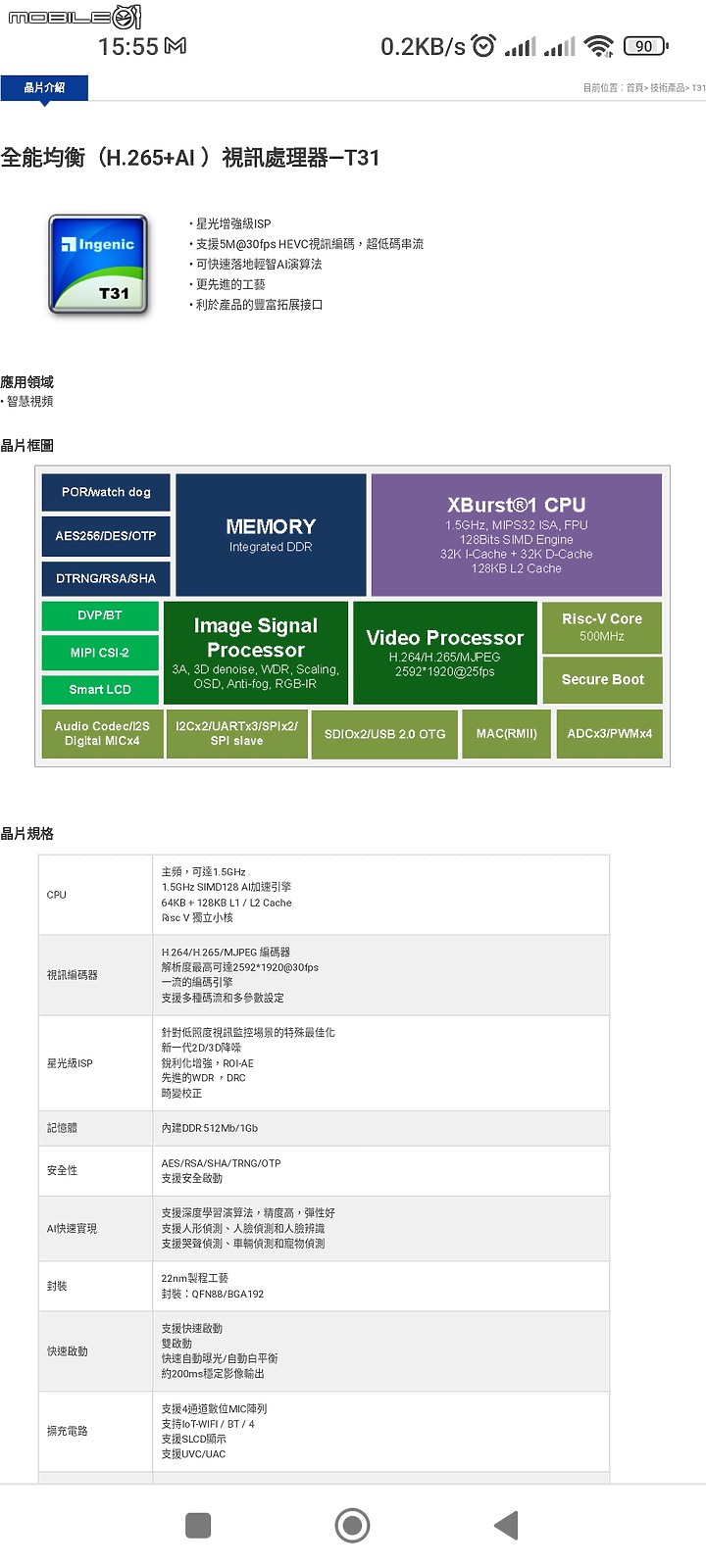The width and height of the screenshot is (706, 1568).
Task: Tap the Wi-Fi status icon
Action: click(598, 46)
